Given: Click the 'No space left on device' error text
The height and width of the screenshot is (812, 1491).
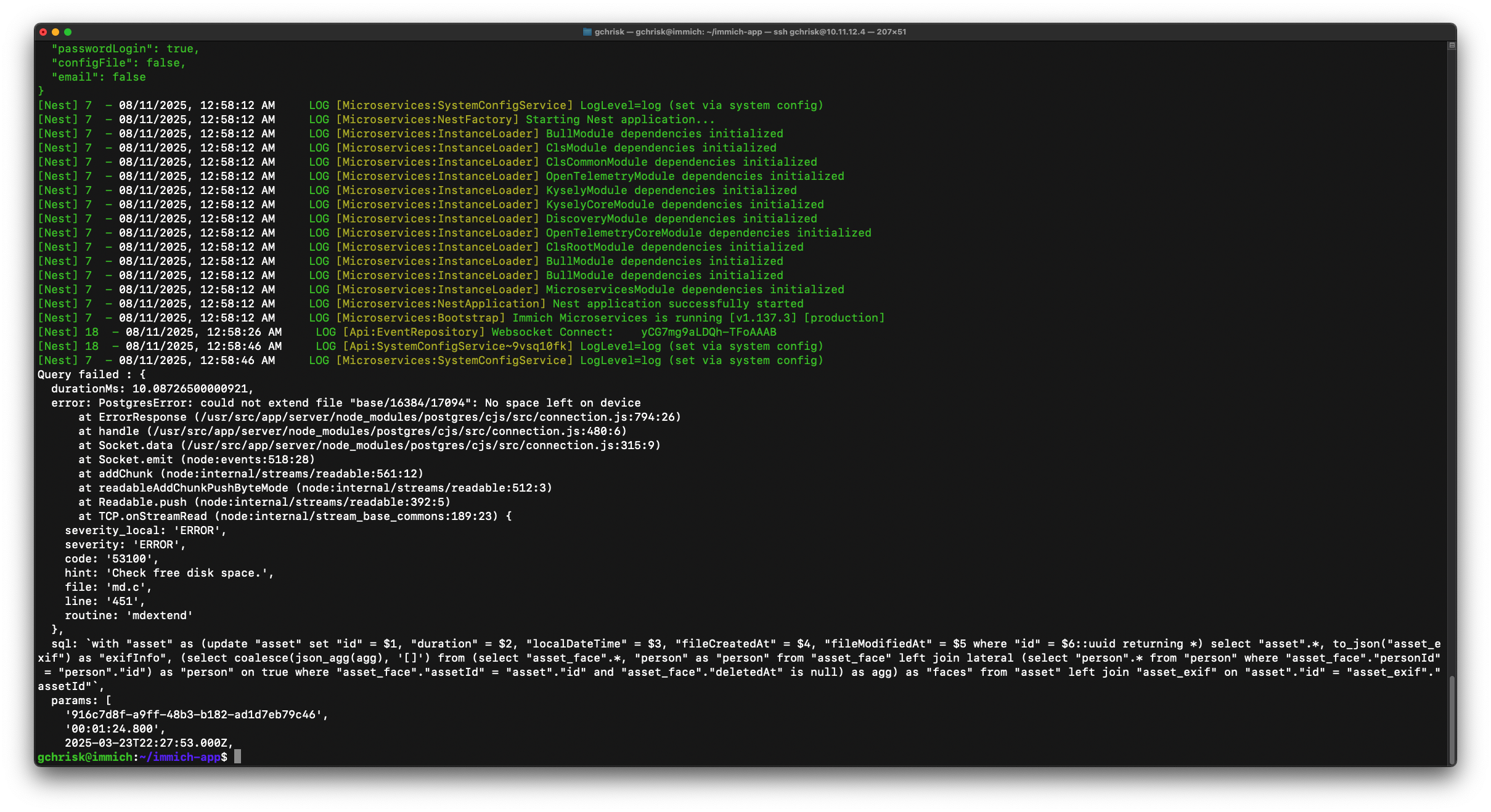Looking at the screenshot, I should (562, 403).
